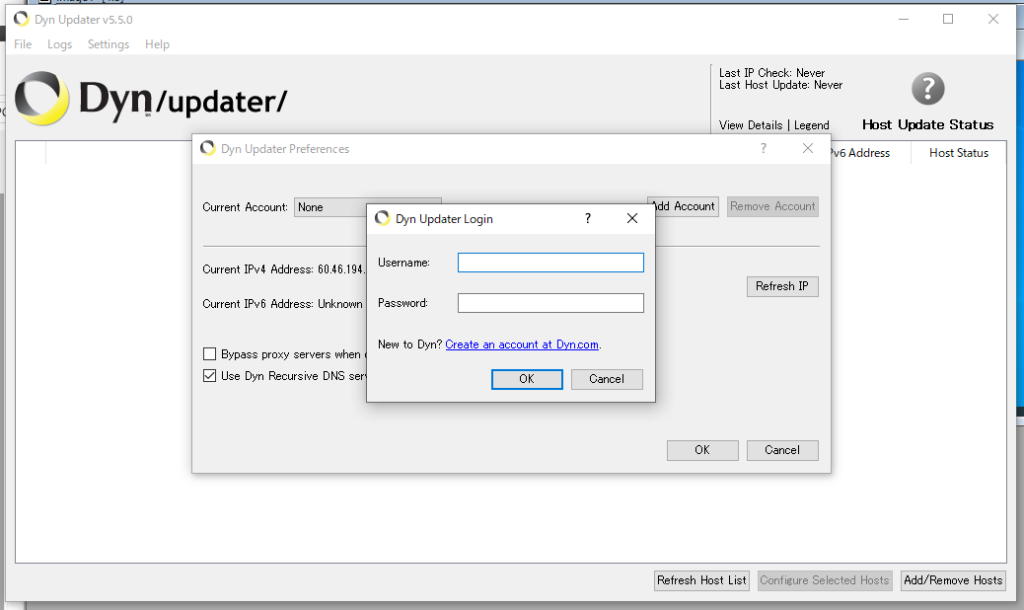This screenshot has width=1024, height=610.
Task: Click OK in the Preferences dialog
Action: [703, 450]
